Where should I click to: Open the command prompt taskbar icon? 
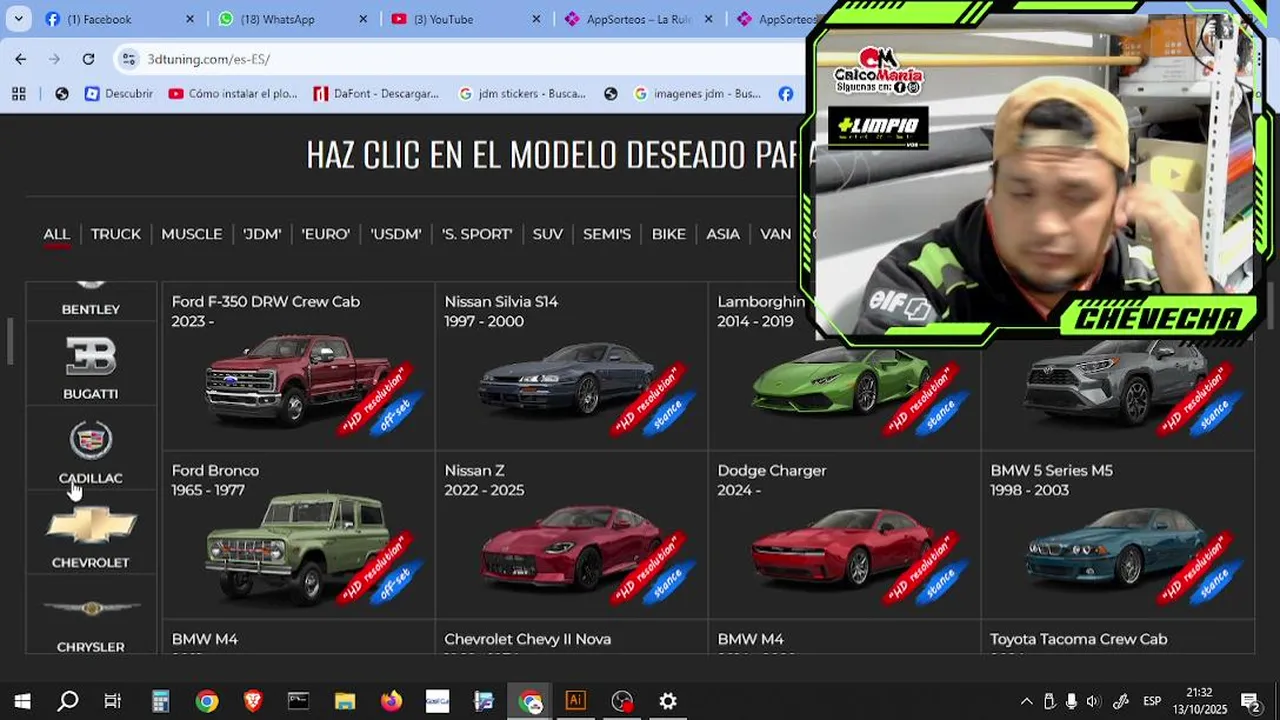point(299,701)
